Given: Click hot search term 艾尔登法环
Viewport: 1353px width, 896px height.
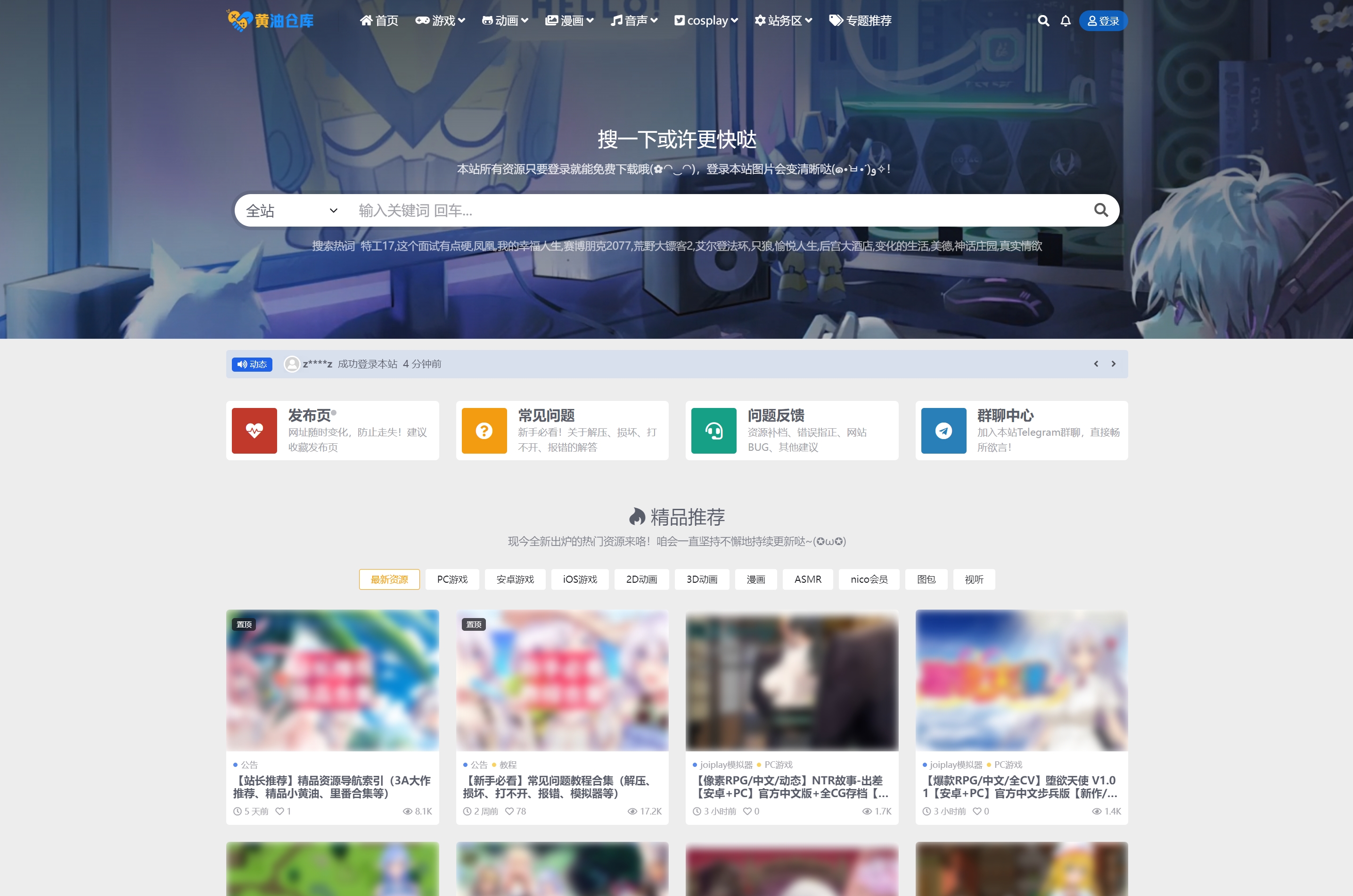Looking at the screenshot, I should tap(722, 246).
